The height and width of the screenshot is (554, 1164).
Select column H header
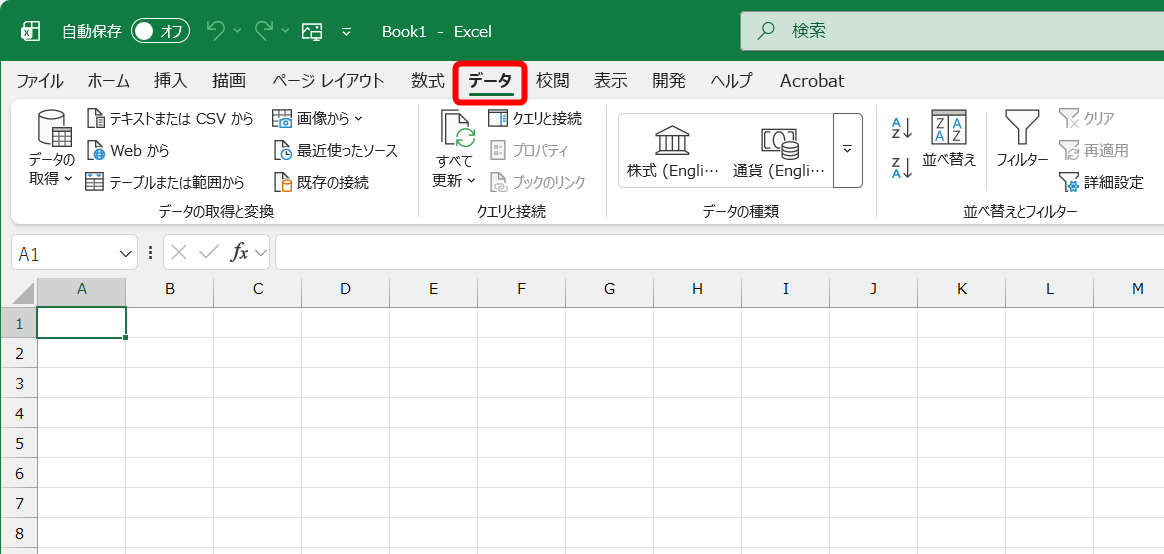(x=697, y=290)
